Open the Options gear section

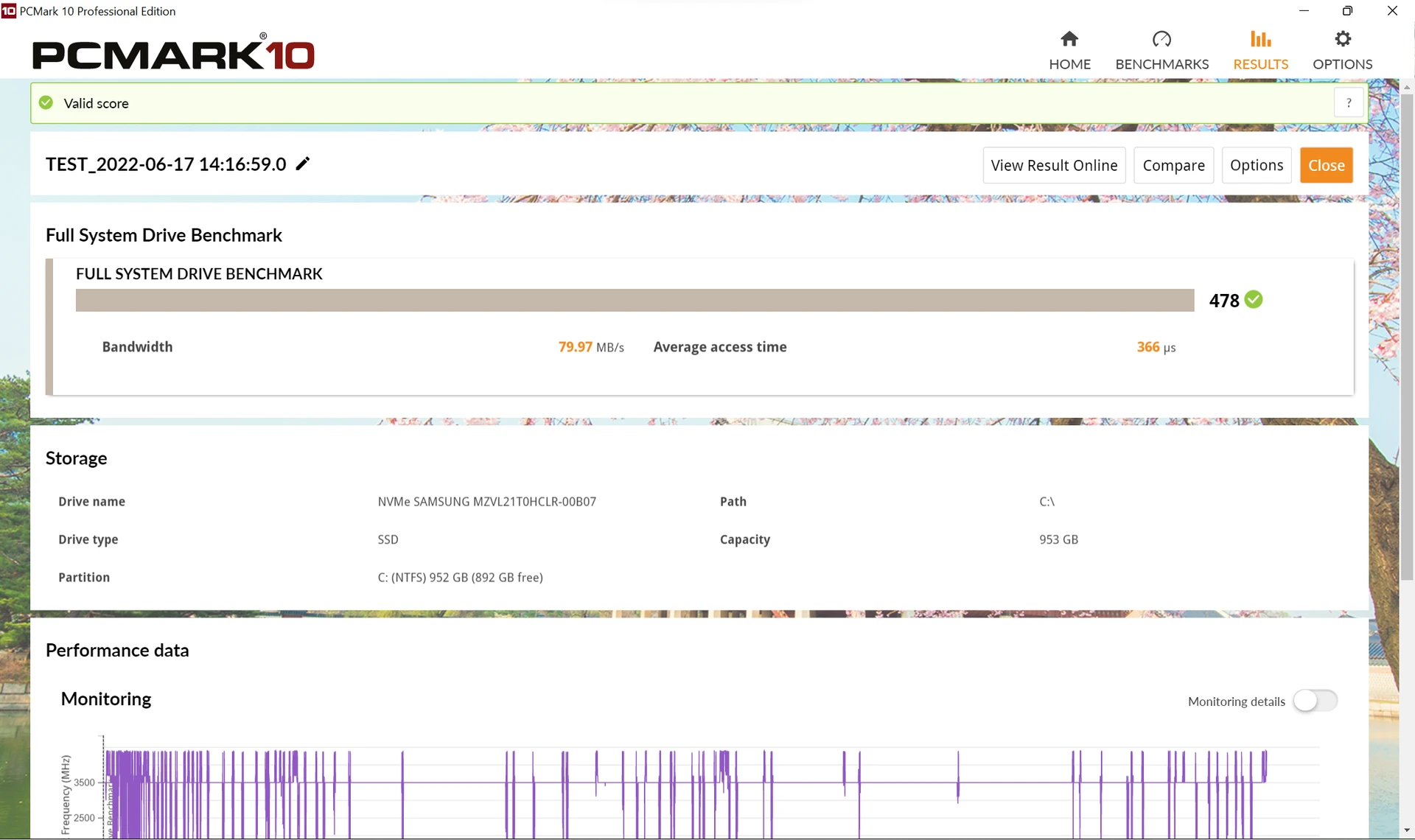pyautogui.click(x=1342, y=51)
